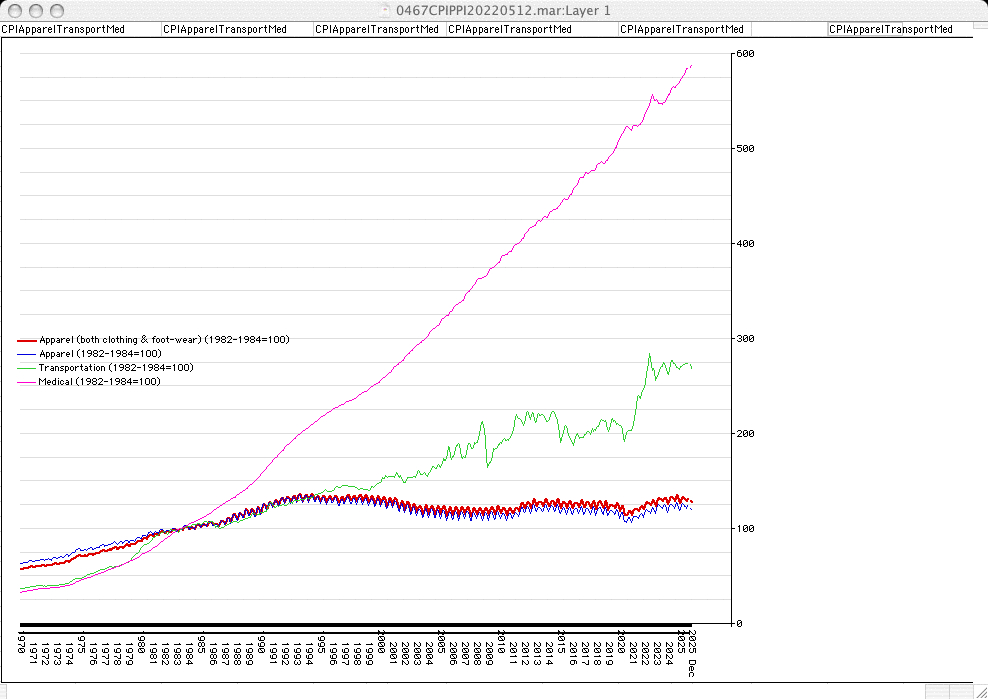Grab the resize handle in the window corner

(x=979, y=691)
